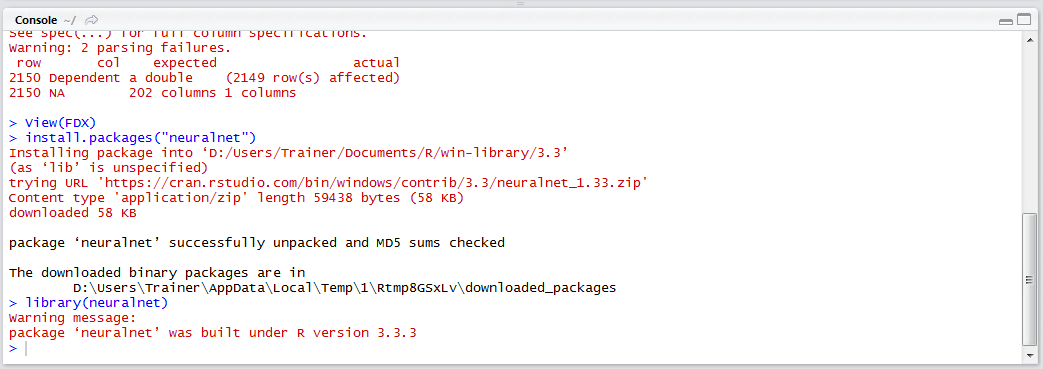Viewport: 1043px width, 369px height.
Task: Click the "Warning: 2 parsing failures." line
Action: [x=120, y=48]
